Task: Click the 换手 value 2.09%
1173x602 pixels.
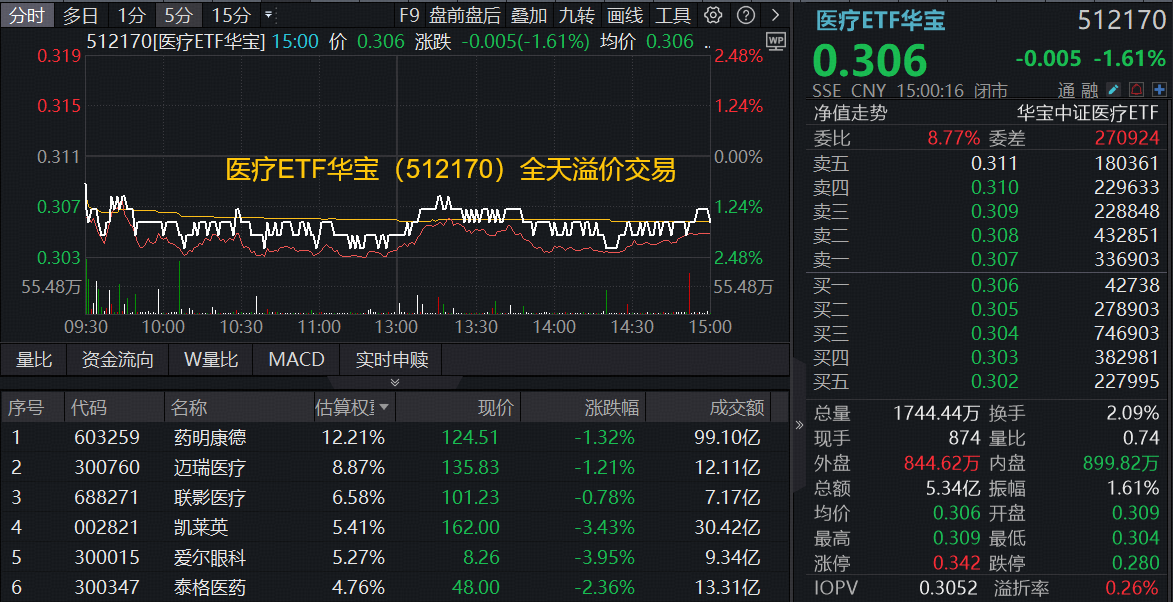Action: [1133, 413]
